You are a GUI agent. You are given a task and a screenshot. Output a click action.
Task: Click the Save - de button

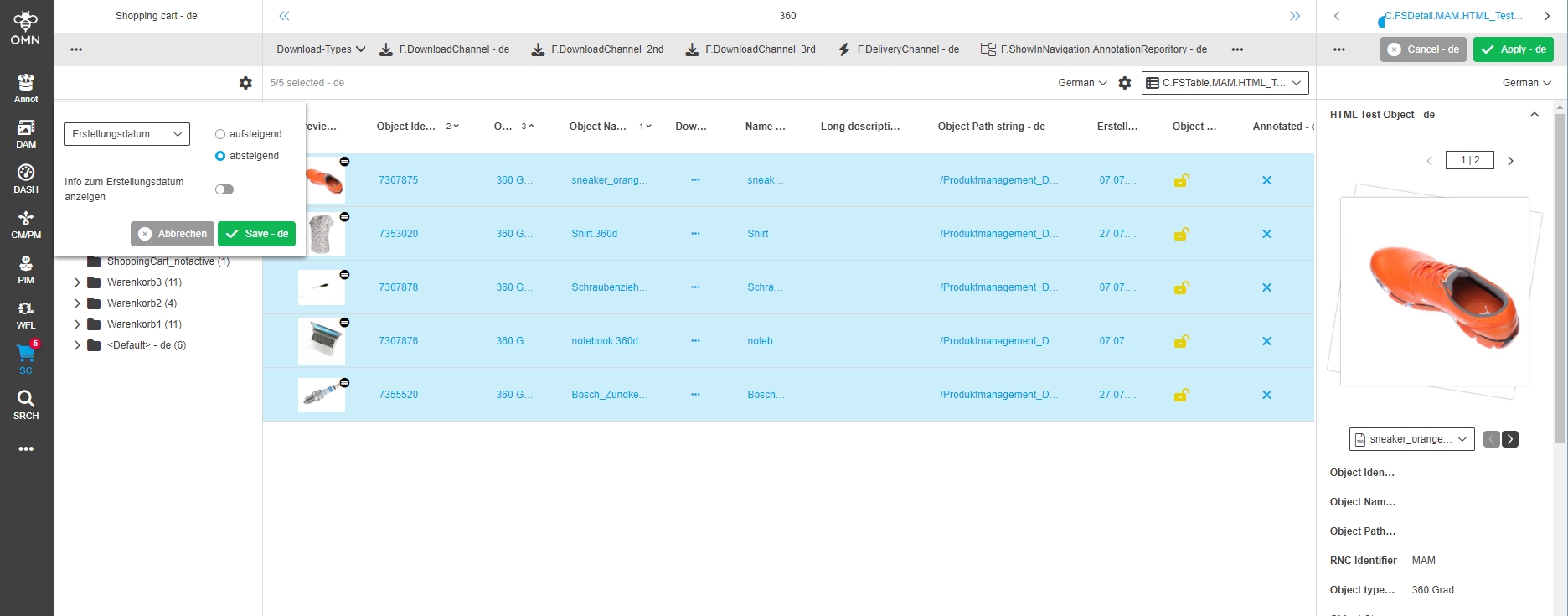[256, 234]
